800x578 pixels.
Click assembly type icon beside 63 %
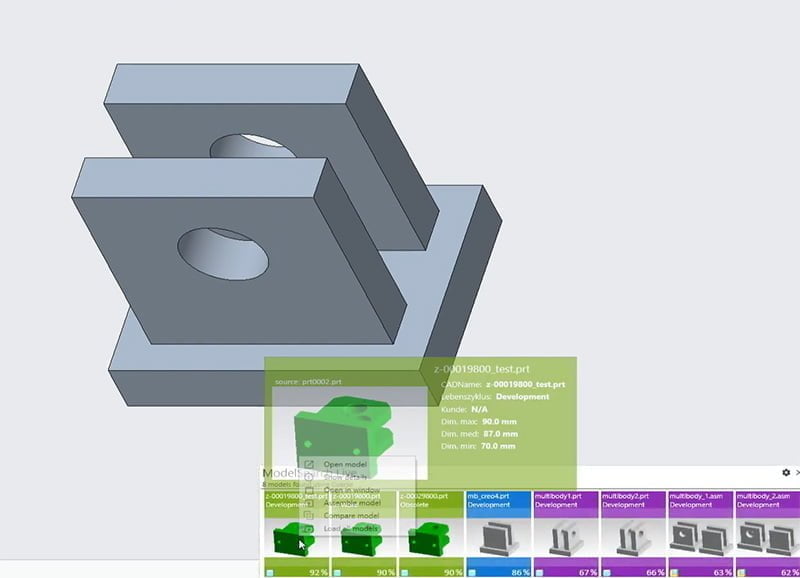pos(674,573)
